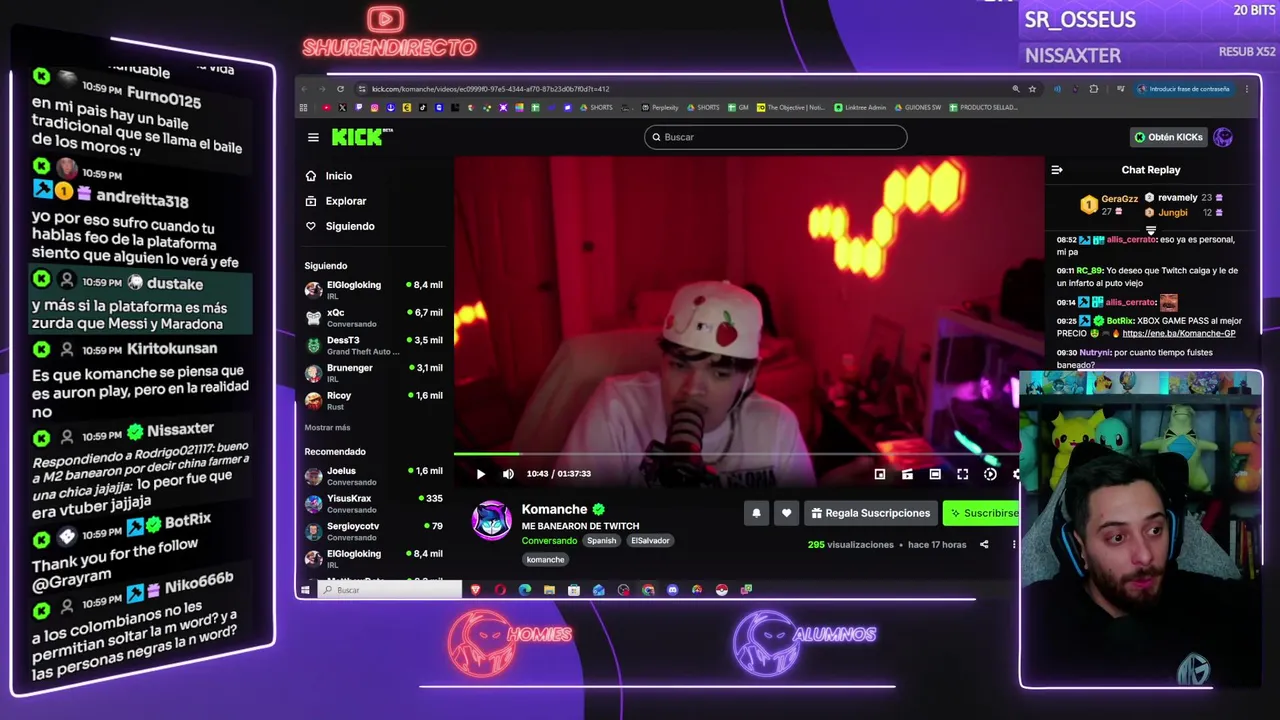The image size is (1280, 720).
Task: Focus the Kick Buscar search field
Action: pos(775,137)
